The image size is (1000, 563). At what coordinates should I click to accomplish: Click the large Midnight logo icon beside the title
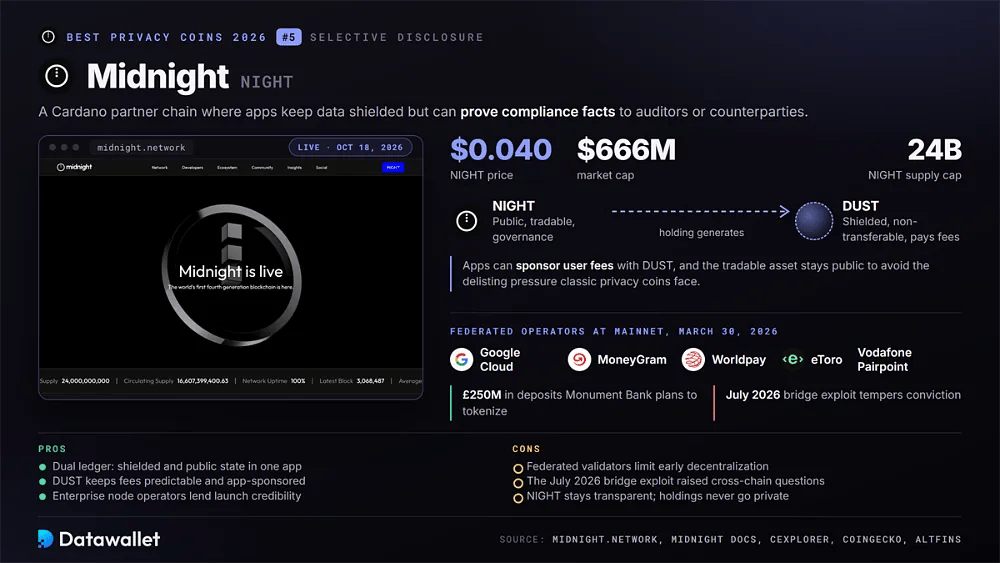click(x=57, y=77)
